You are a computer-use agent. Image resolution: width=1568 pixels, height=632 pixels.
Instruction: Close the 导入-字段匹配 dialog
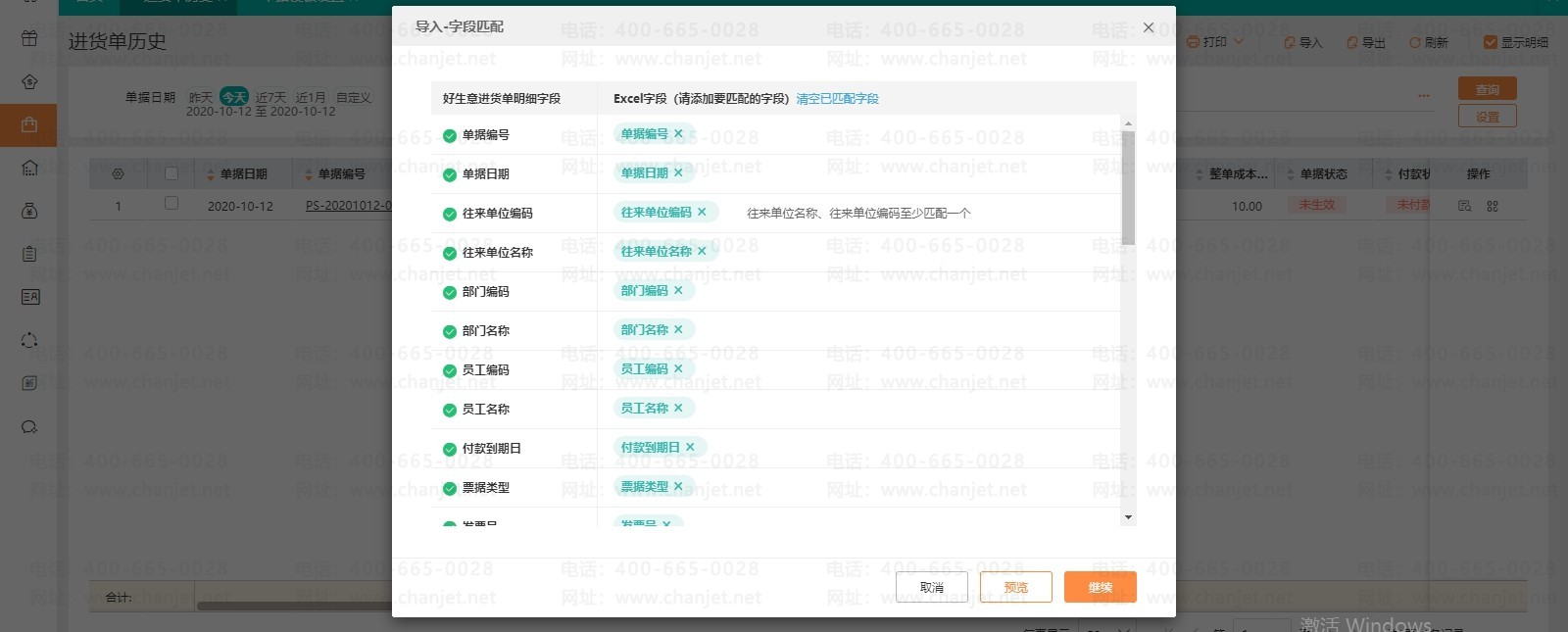(1149, 27)
